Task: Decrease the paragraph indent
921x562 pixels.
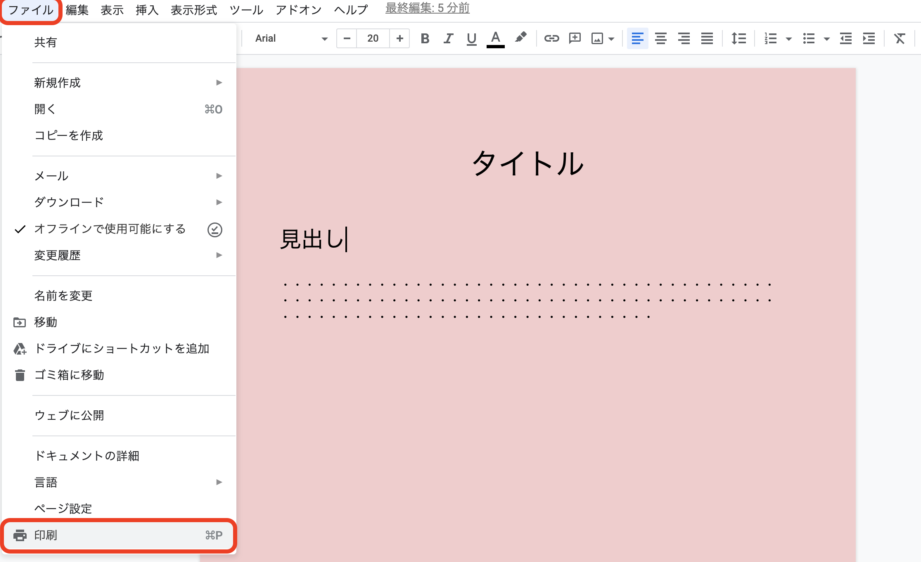Action: click(846, 39)
